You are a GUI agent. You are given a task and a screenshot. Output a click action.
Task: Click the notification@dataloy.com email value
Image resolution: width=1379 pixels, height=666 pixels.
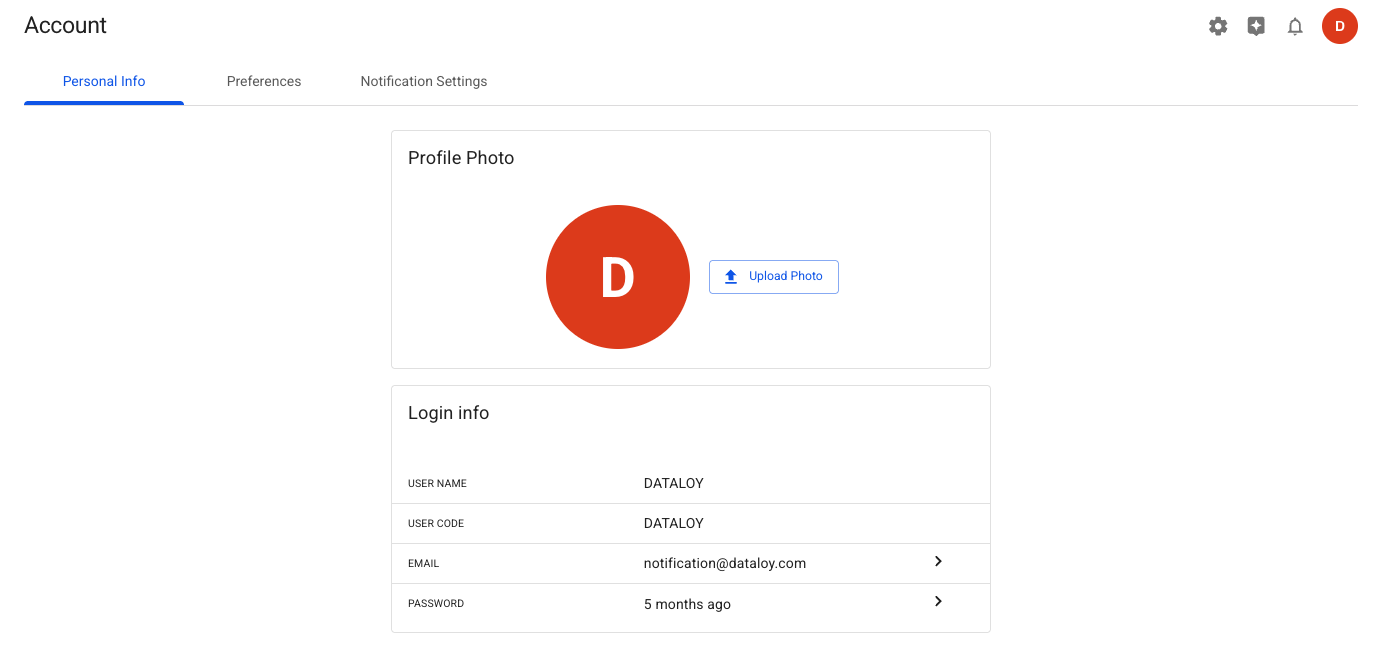(x=725, y=564)
